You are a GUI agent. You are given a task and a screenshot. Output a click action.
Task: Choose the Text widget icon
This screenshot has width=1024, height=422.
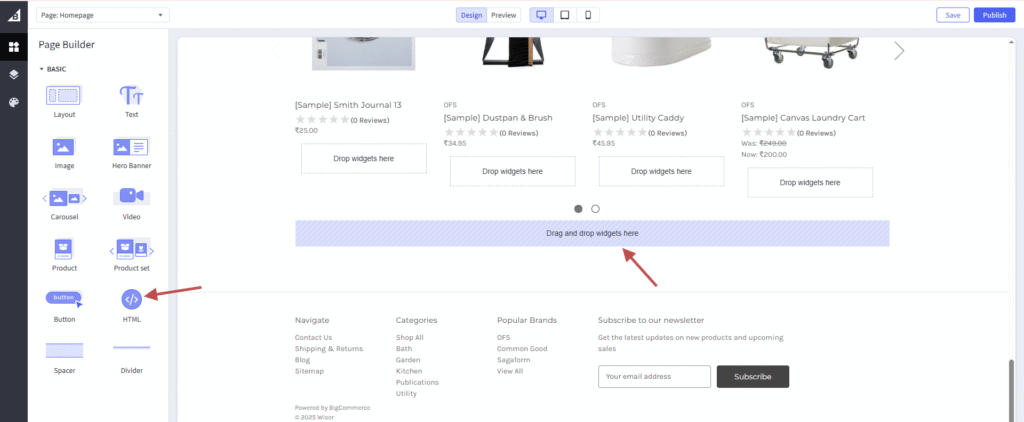pyautogui.click(x=131, y=96)
